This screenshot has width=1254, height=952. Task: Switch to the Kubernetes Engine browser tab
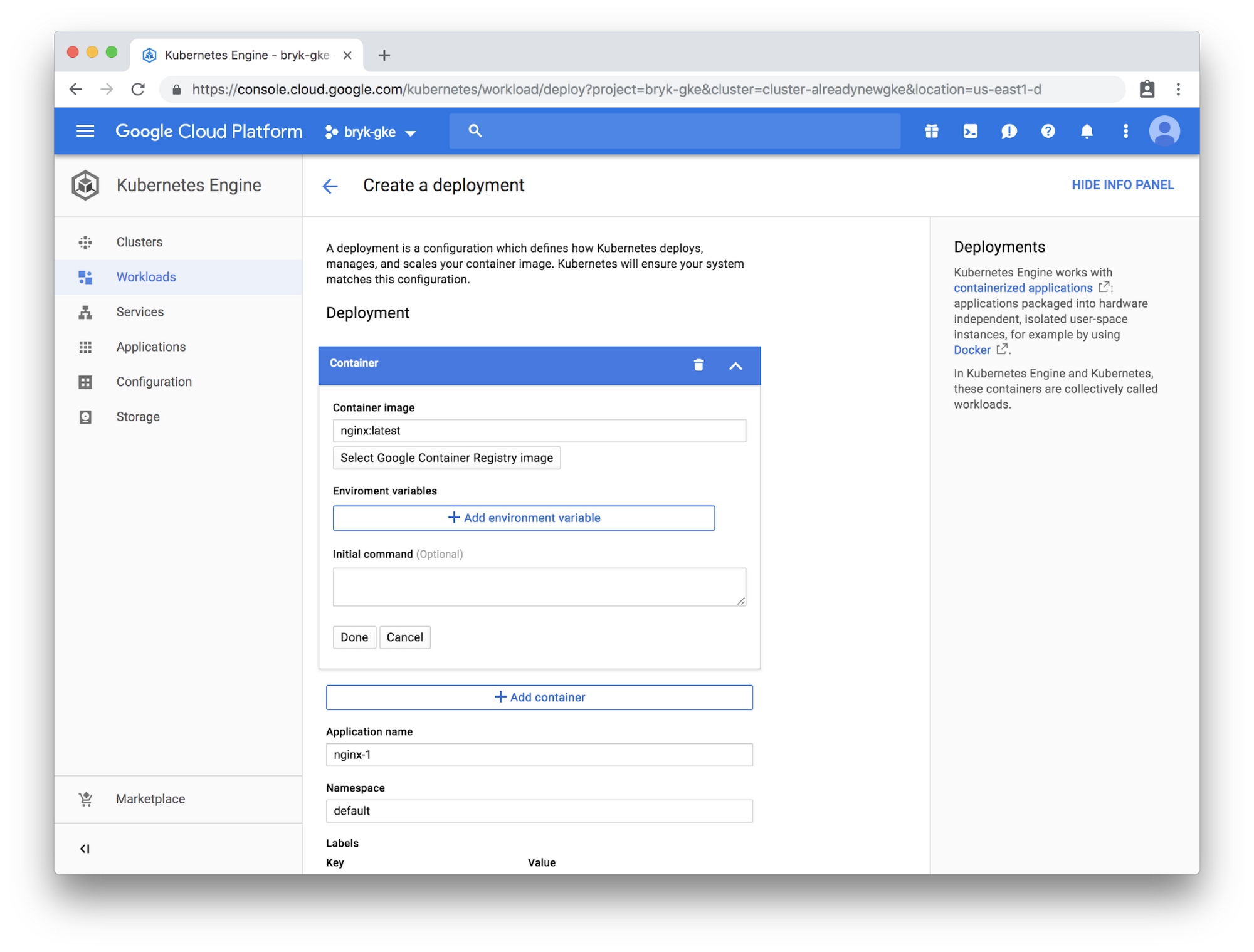246,55
